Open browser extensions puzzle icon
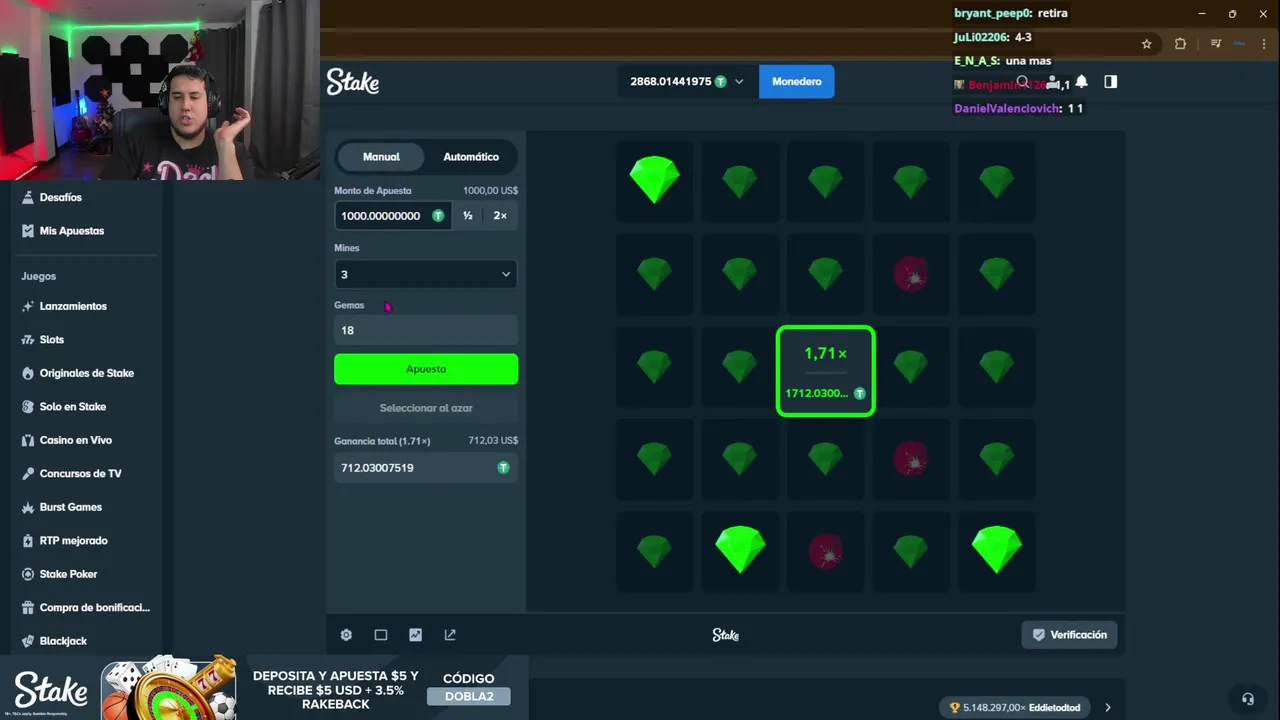This screenshot has height=720, width=1280. pos(1180,44)
